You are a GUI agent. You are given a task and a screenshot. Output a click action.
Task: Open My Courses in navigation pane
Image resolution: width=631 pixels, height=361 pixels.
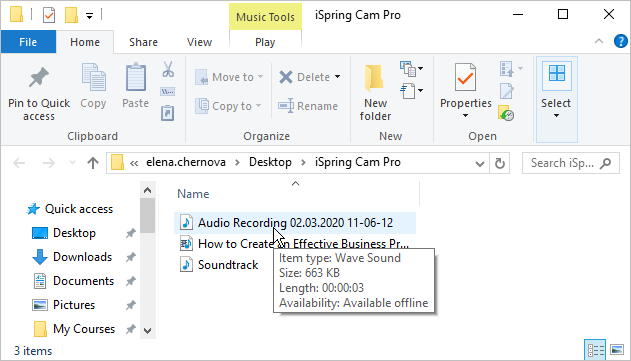point(74,329)
